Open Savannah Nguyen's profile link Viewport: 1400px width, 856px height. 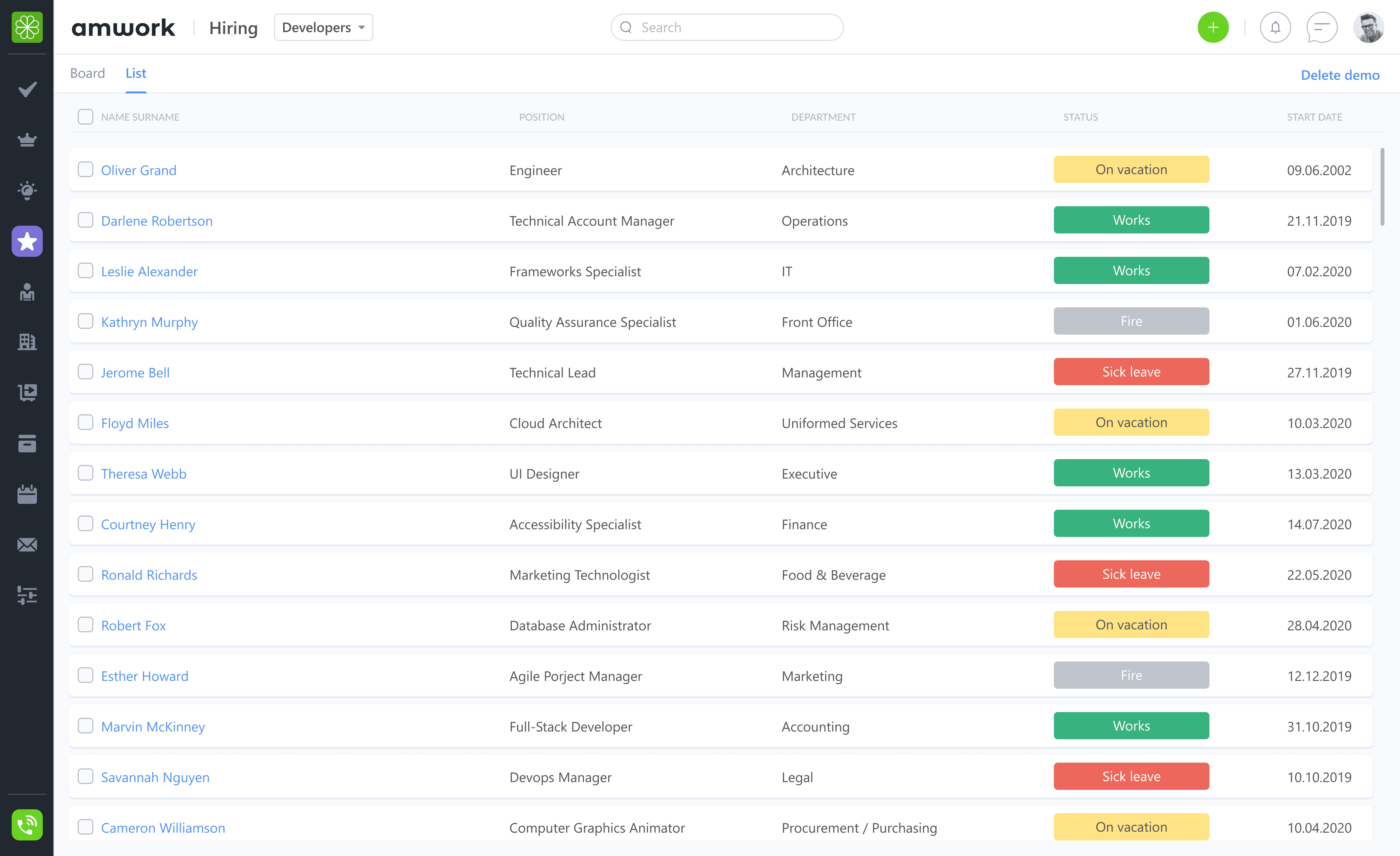155,777
